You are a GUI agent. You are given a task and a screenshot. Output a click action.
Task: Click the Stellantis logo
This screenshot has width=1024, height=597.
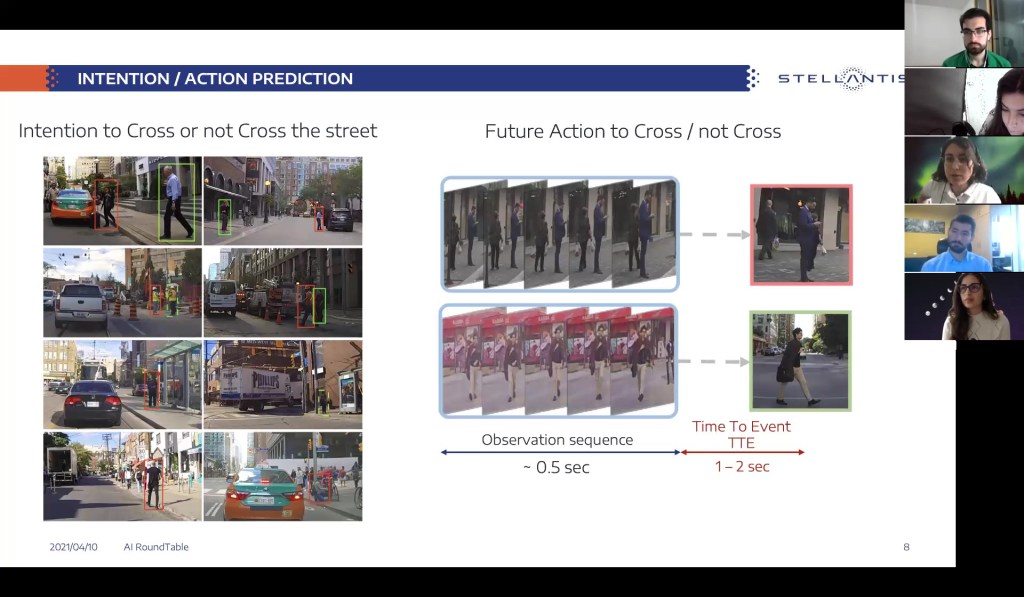pyautogui.click(x=838, y=79)
